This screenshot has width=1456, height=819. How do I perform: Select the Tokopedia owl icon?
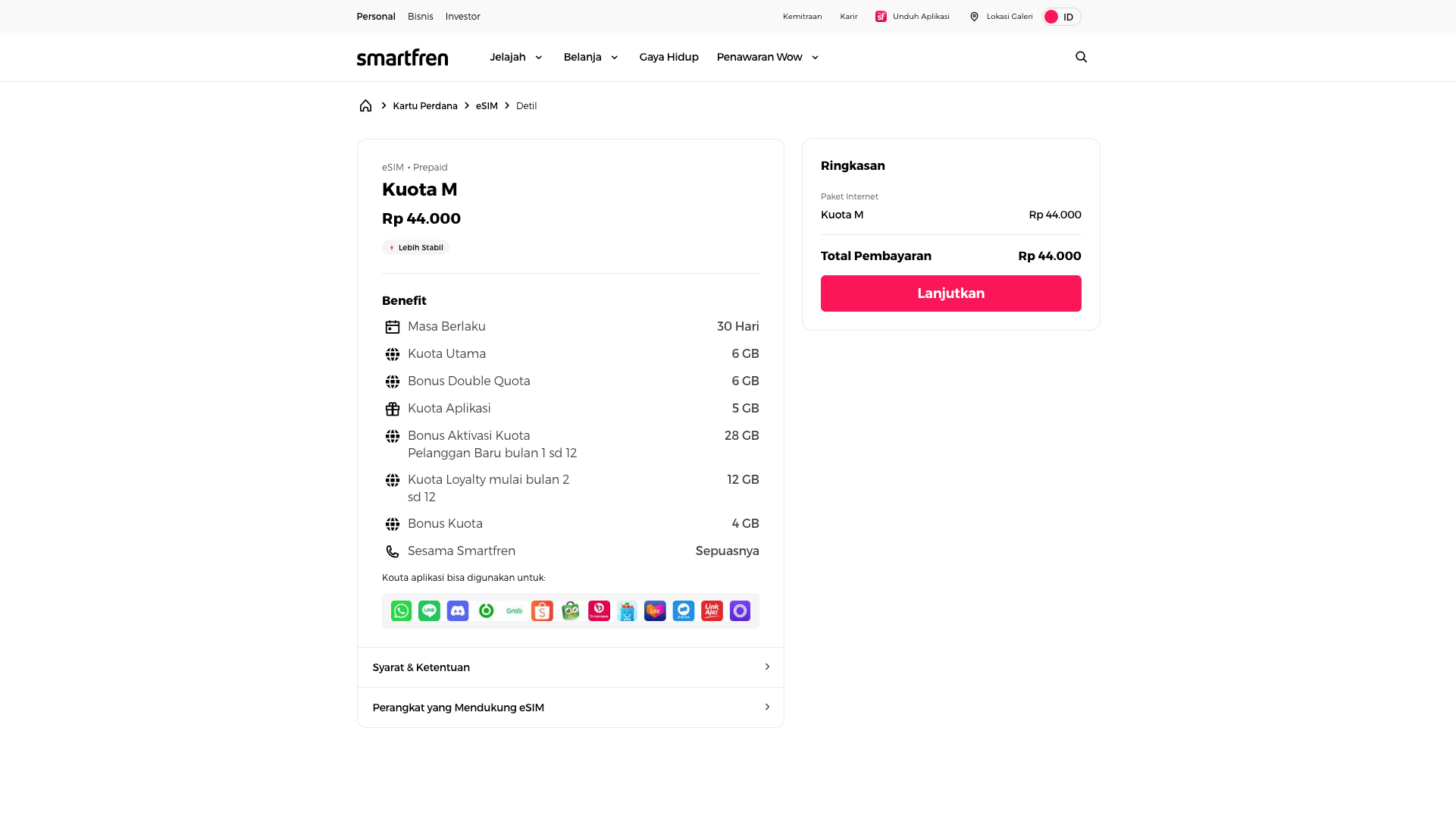571,610
